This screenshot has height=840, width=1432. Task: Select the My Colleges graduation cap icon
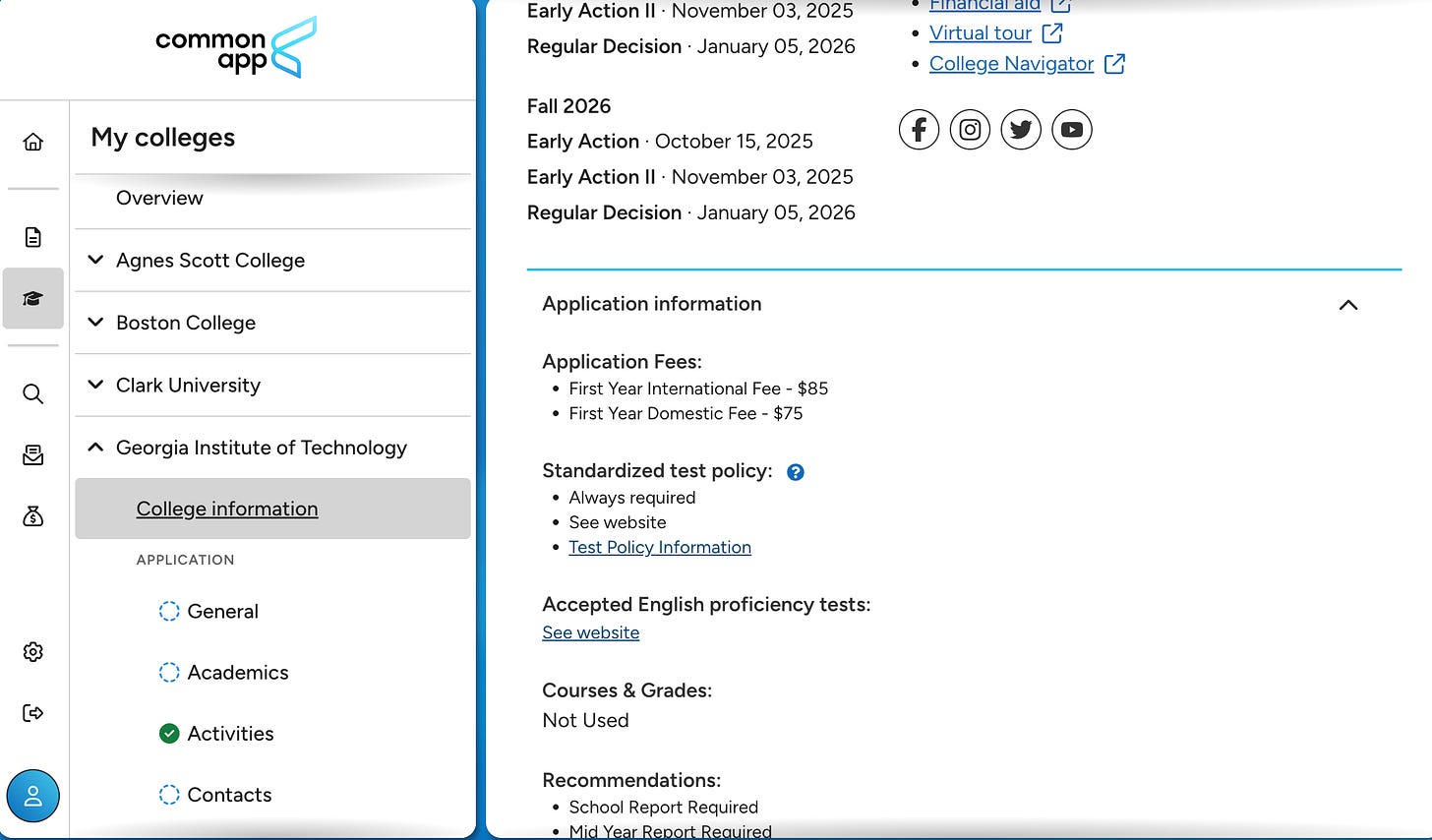(33, 298)
